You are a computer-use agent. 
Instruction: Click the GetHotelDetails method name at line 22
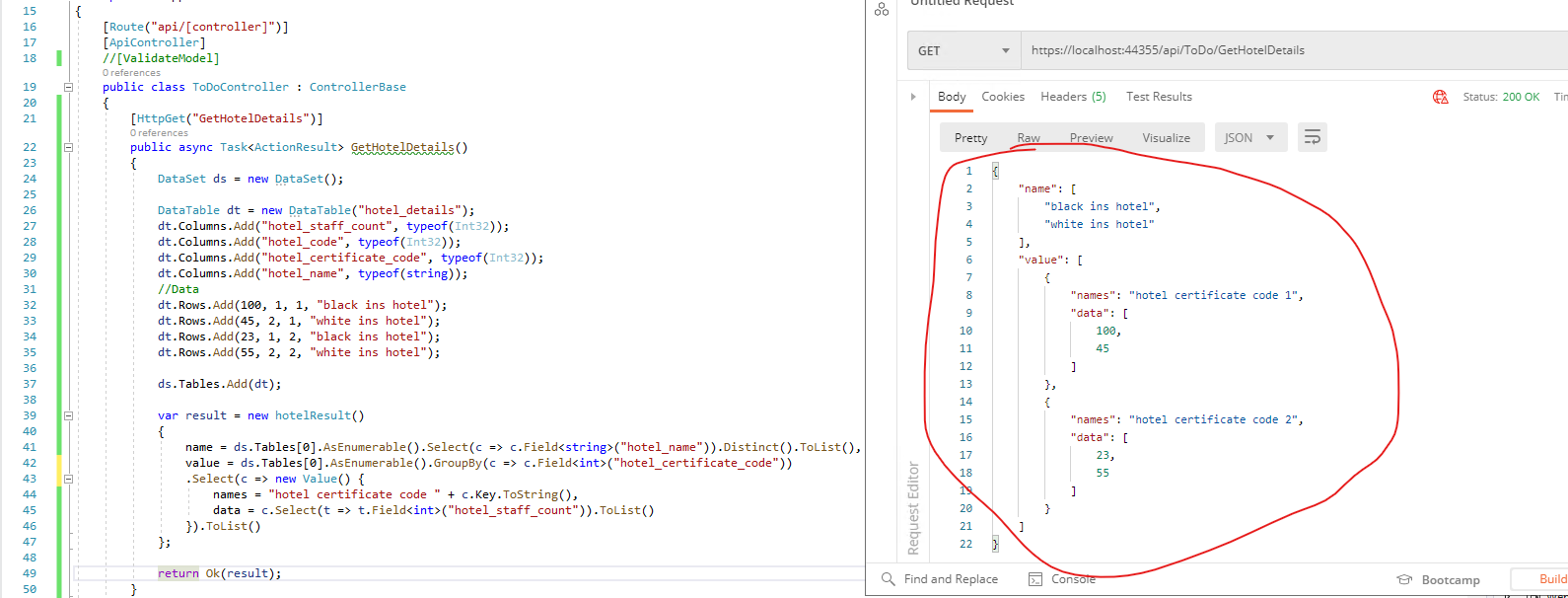(402, 147)
